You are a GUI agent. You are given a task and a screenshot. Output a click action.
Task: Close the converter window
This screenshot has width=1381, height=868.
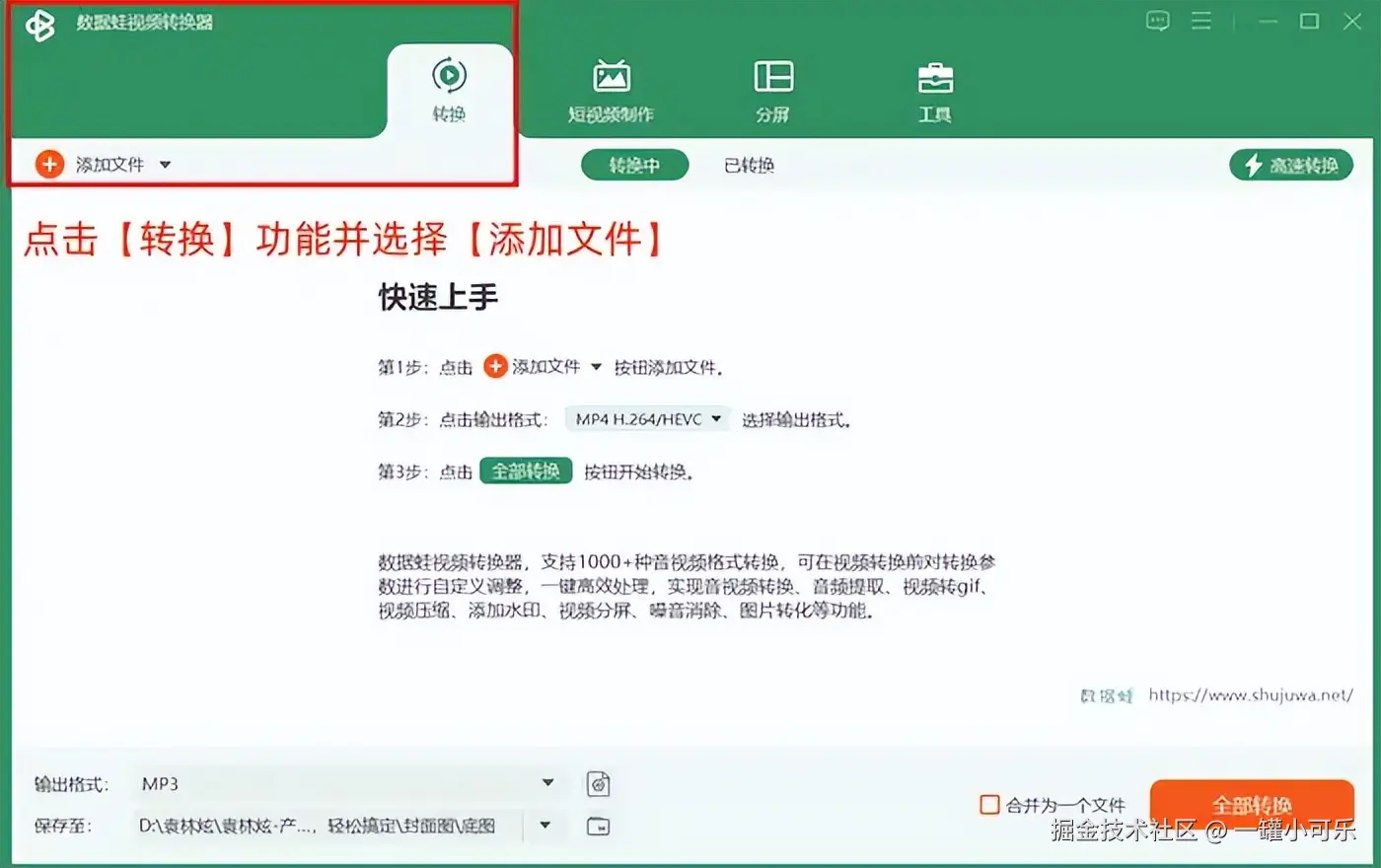coord(1352,21)
